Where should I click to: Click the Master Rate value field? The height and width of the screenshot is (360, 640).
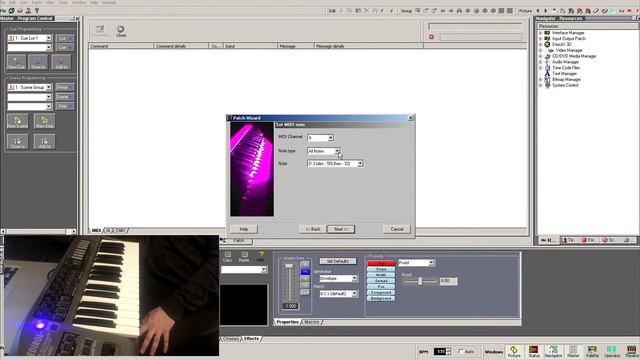pyautogui.click(x=291, y=306)
